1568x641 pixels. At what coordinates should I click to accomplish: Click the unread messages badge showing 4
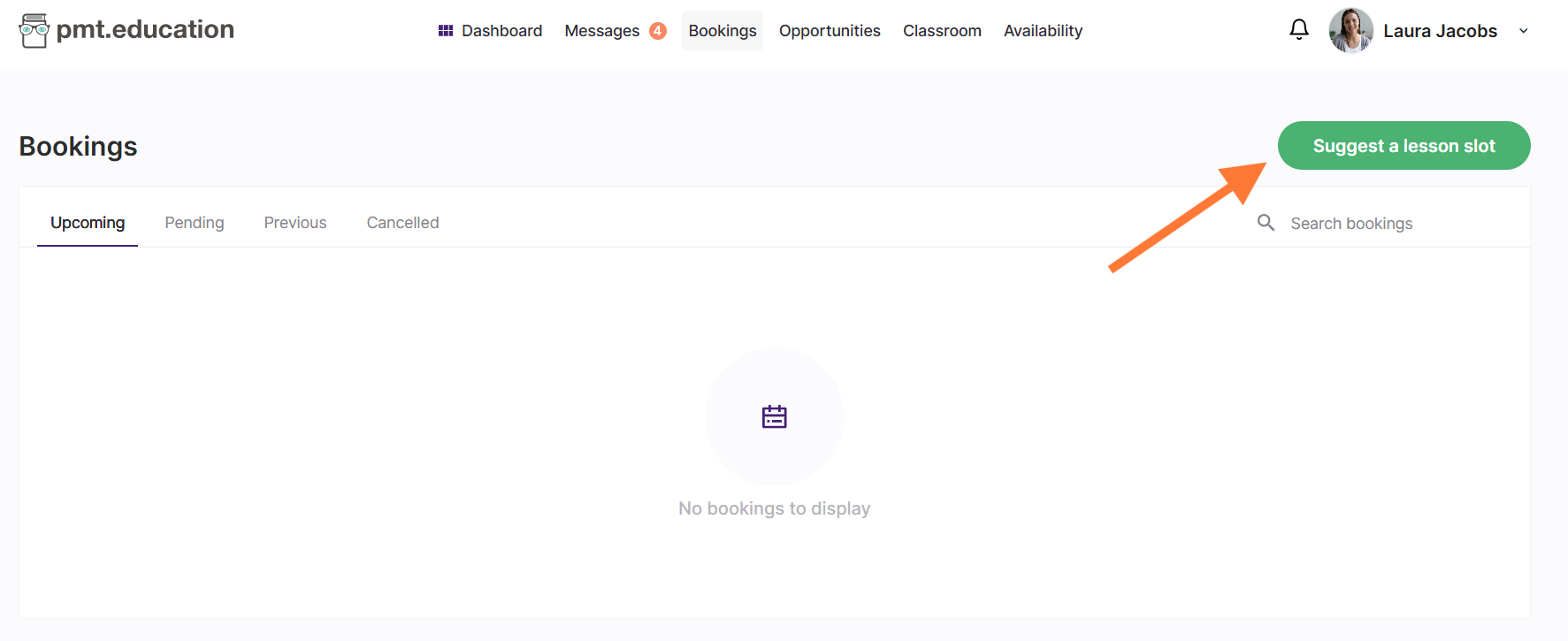coord(657,31)
